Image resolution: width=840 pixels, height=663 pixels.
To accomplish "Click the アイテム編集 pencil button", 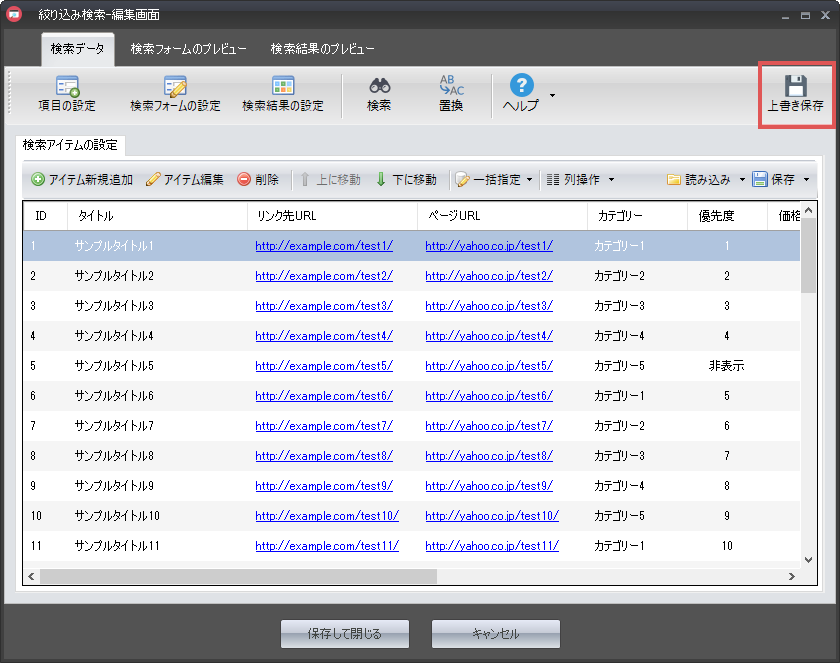I will 185,180.
